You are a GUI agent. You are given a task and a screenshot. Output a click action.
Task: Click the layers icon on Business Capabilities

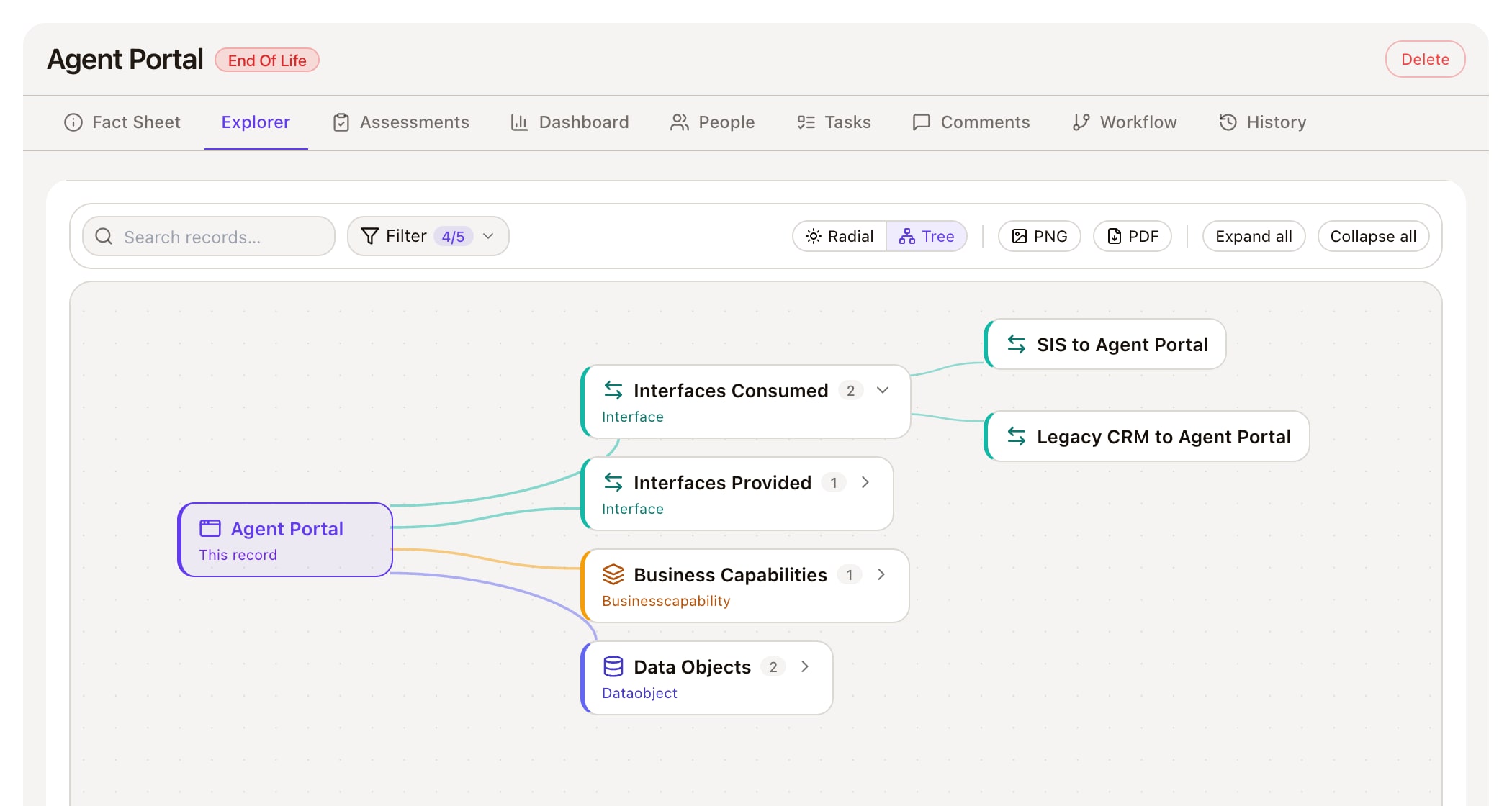click(613, 574)
